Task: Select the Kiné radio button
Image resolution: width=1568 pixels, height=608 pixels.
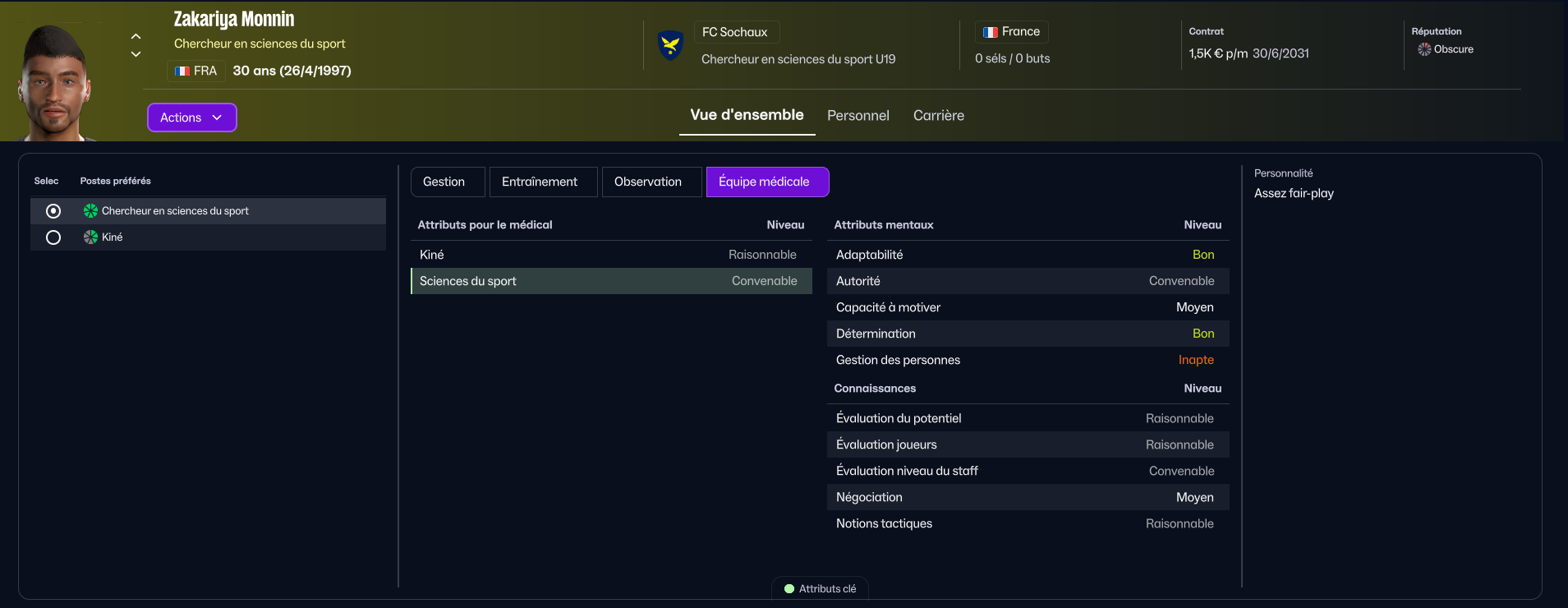Action: click(x=53, y=237)
